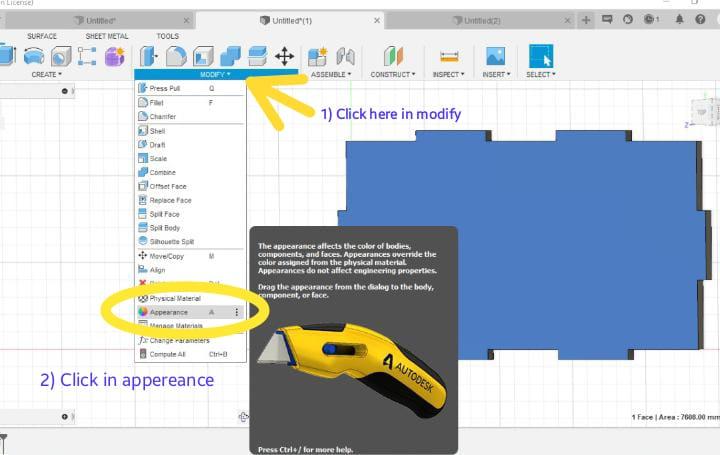The height and width of the screenshot is (455, 720).
Task: Click the Offset Plane icon in Construct
Action: [393, 56]
